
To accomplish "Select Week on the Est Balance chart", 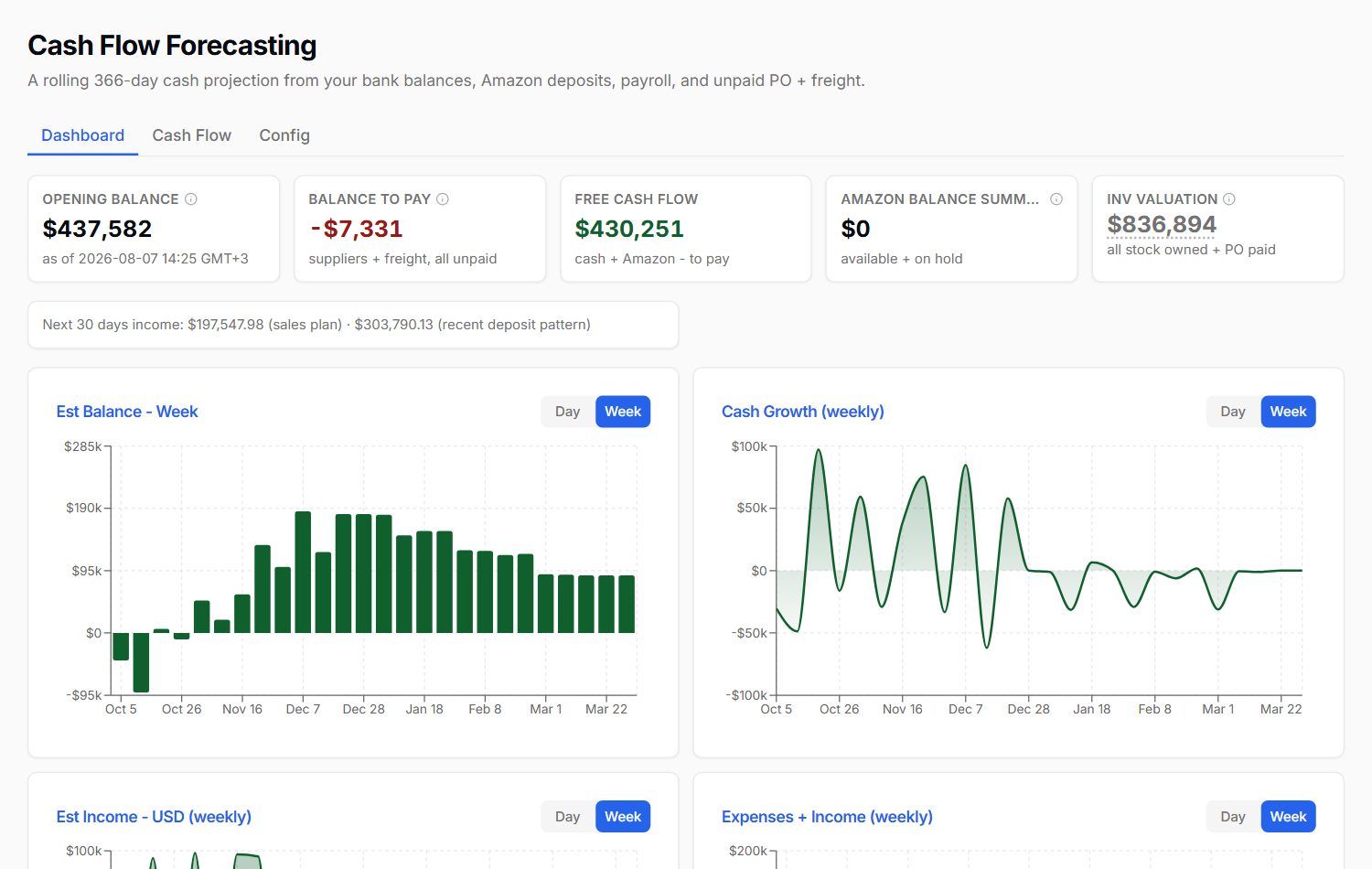I will coord(623,412).
